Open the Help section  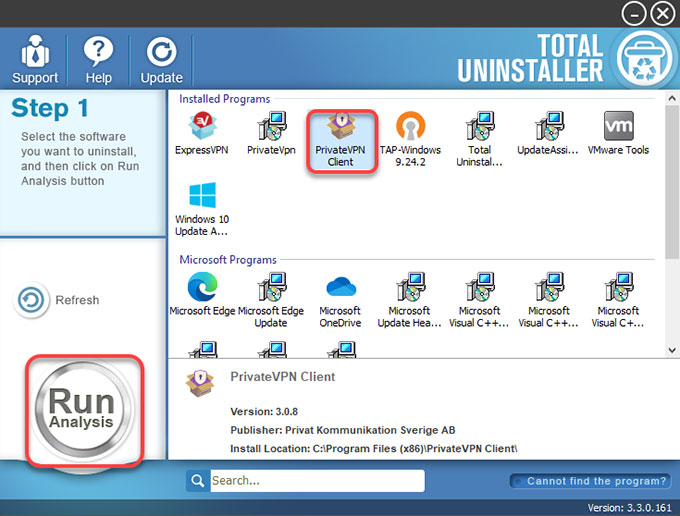tap(98, 59)
